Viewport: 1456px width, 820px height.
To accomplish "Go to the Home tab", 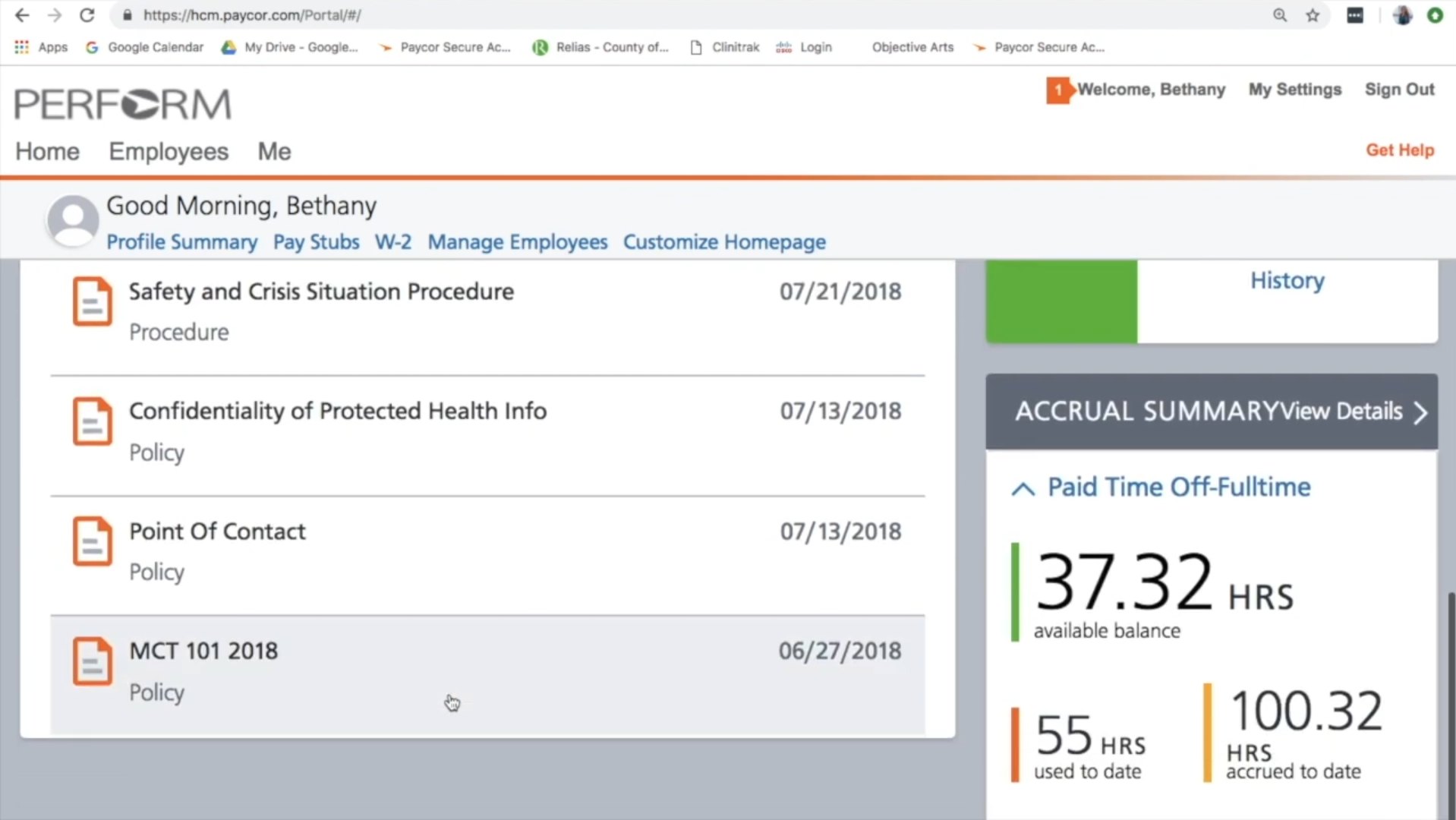I will [47, 152].
